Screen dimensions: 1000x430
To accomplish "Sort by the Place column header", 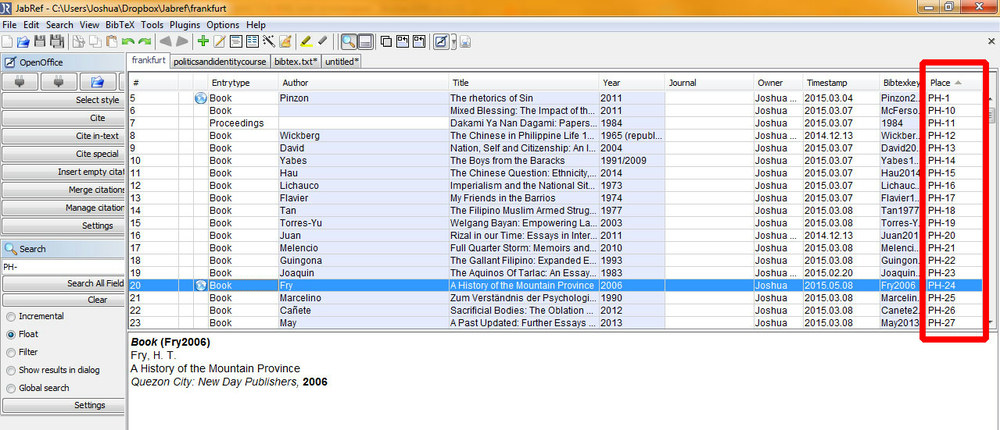I will (x=940, y=82).
